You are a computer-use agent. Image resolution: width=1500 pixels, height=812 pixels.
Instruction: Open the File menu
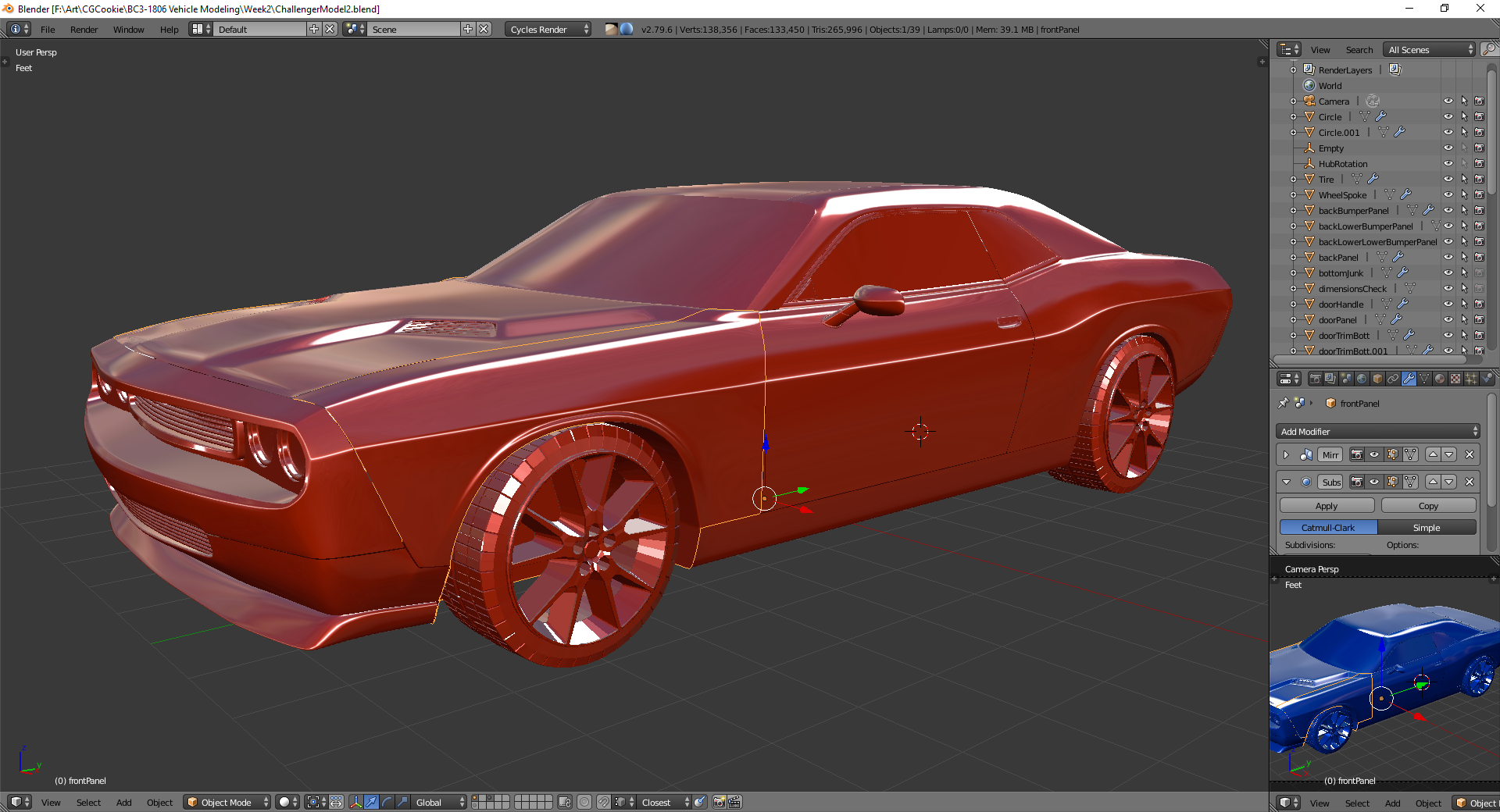[48, 29]
